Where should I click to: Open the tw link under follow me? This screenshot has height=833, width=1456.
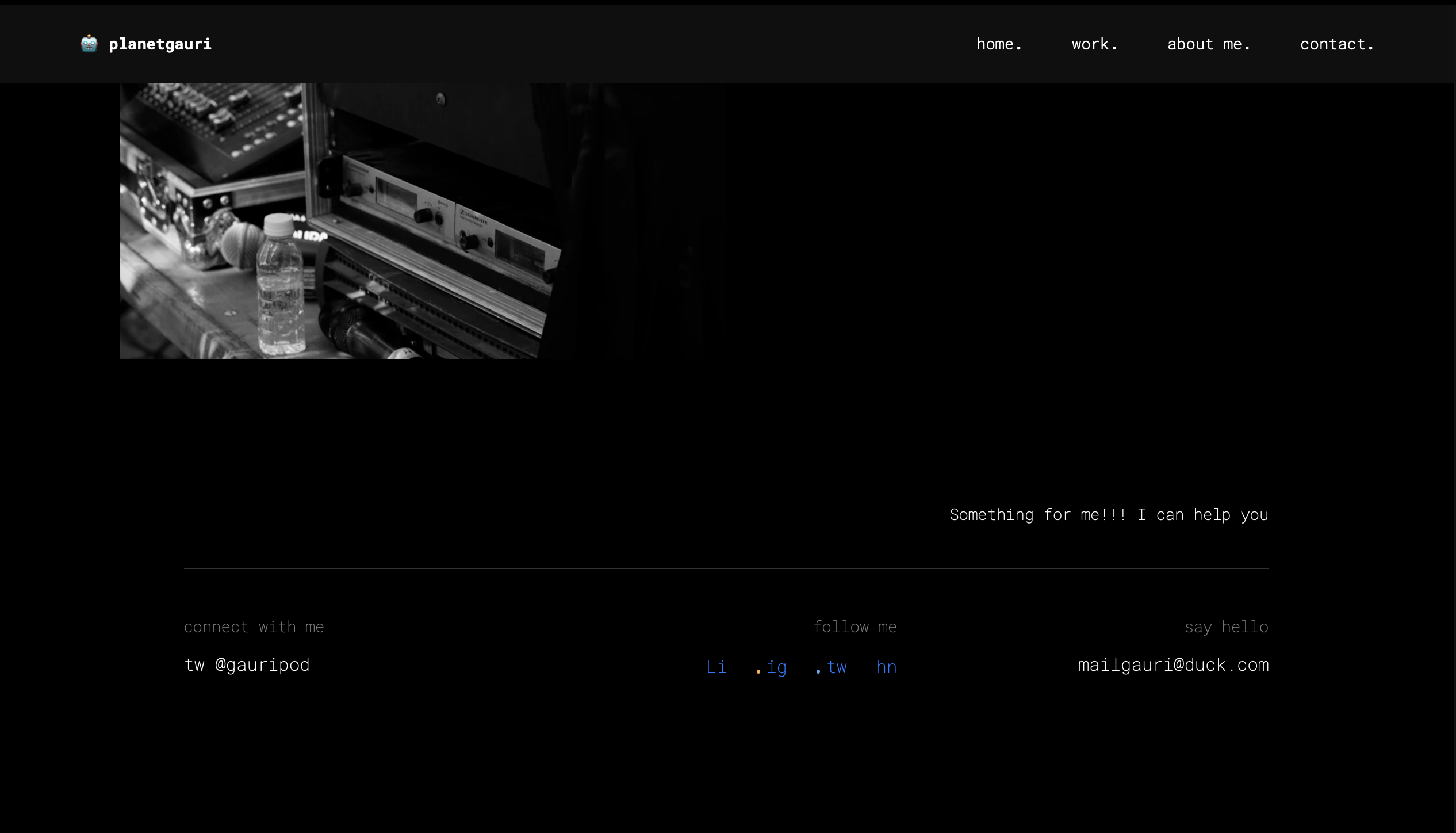point(837,668)
